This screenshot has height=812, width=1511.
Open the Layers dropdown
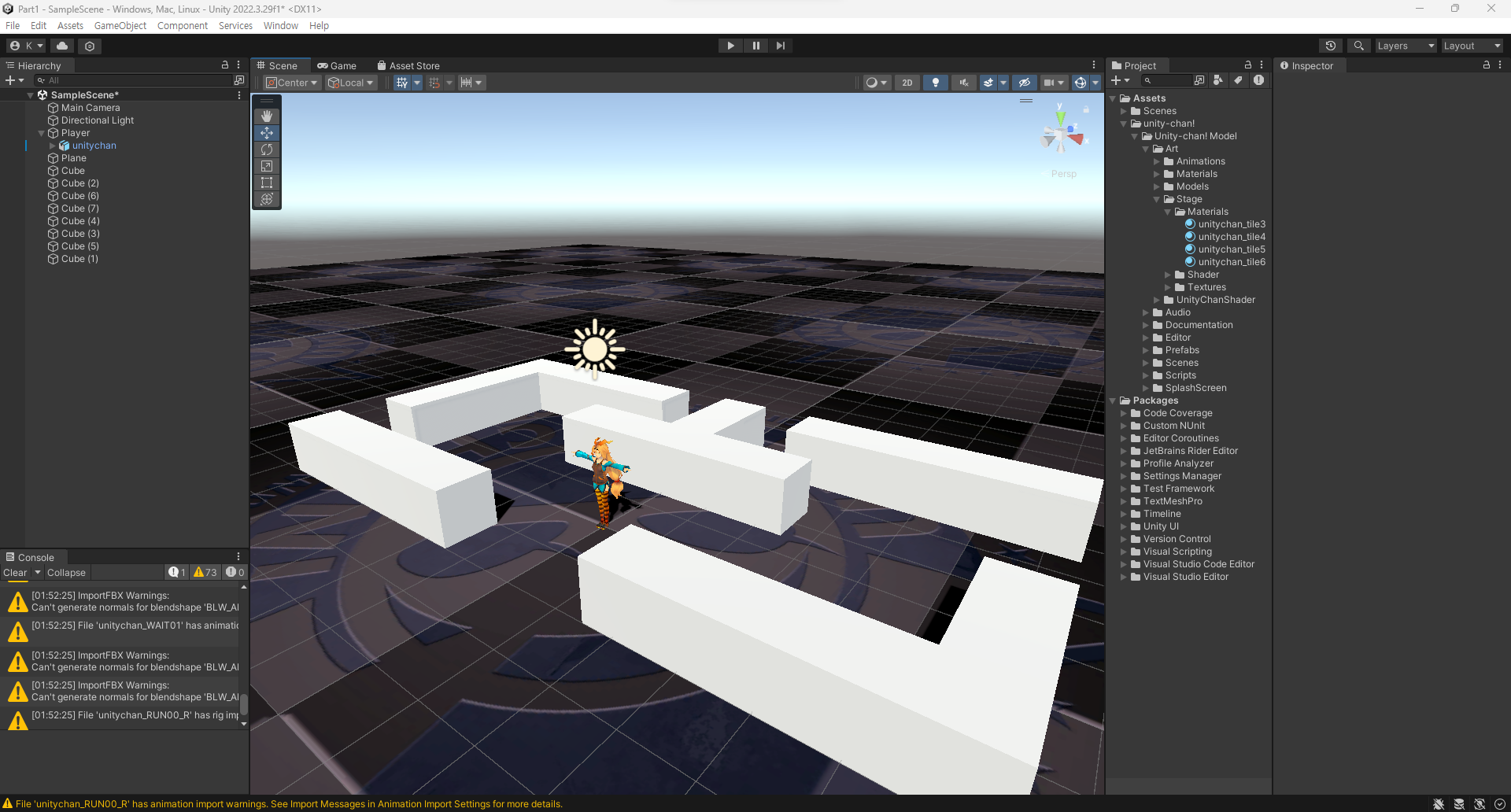[1406, 46]
